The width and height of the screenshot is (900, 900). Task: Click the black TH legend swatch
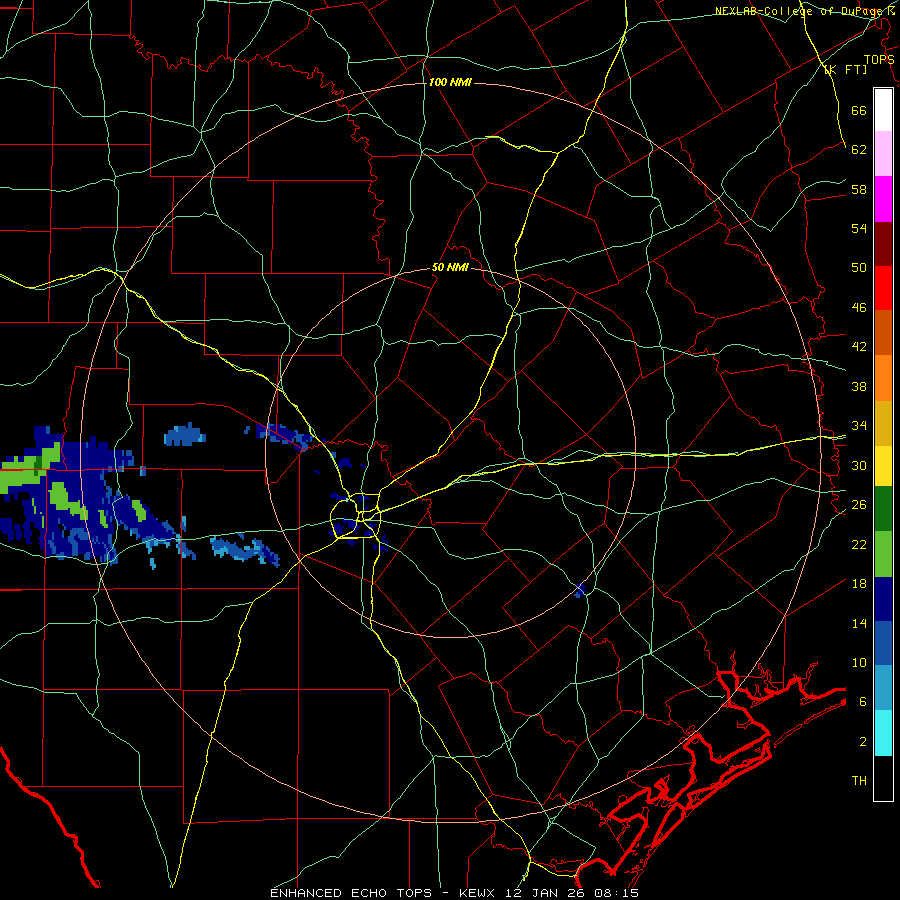[883, 778]
